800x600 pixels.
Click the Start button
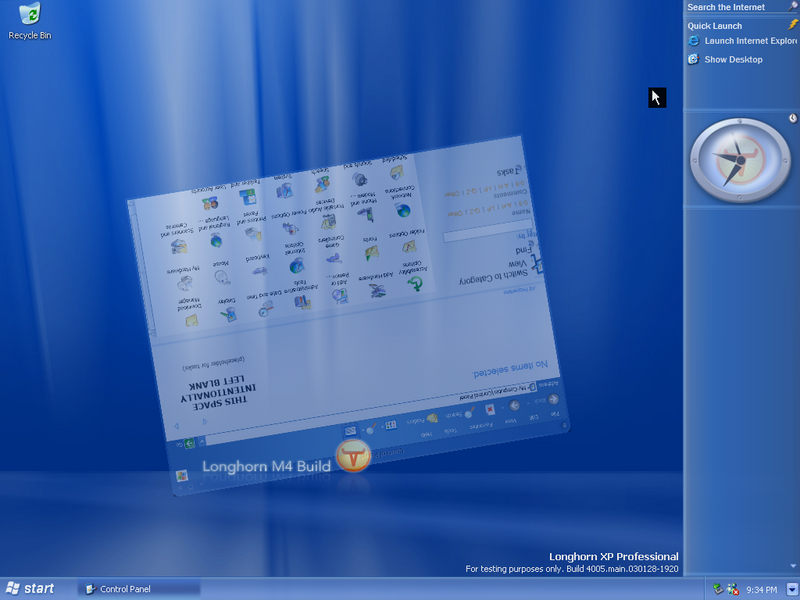click(x=29, y=589)
